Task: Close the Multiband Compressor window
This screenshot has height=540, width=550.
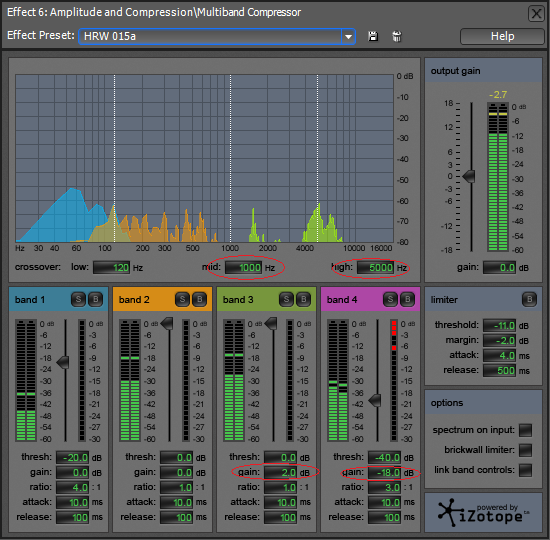Action: [536, 14]
